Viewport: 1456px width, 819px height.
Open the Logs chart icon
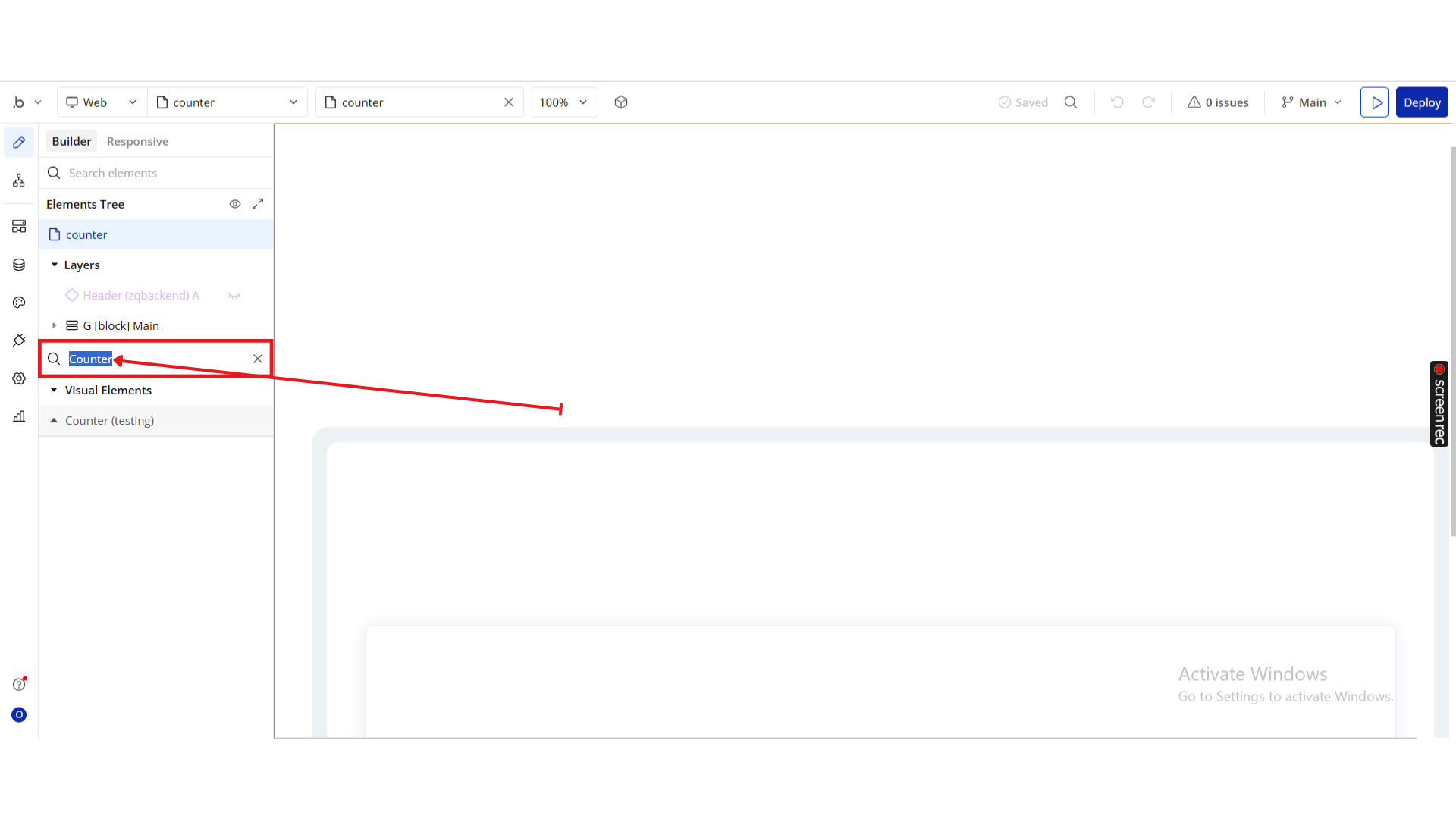[x=19, y=416]
